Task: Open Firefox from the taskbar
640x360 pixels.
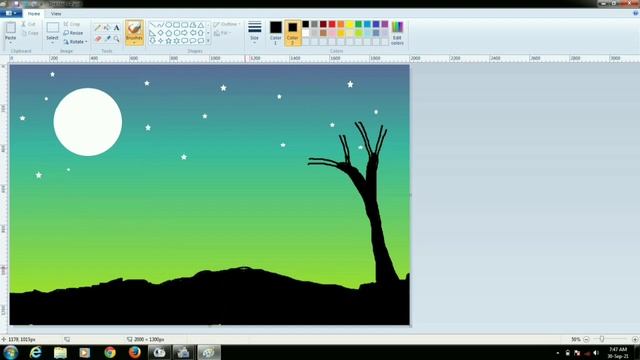Action: [134, 352]
